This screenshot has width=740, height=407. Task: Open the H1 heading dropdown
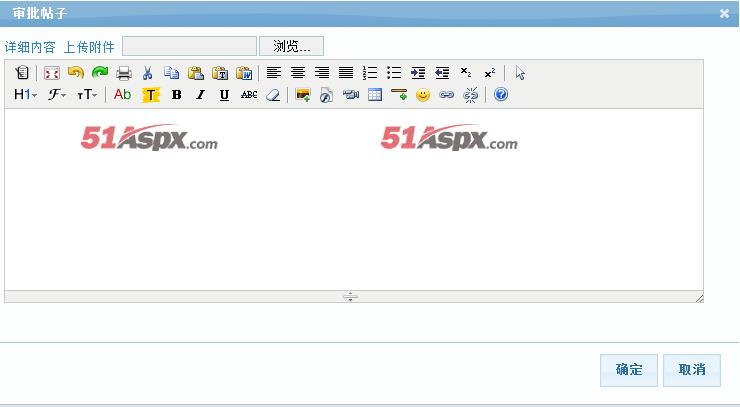pos(25,94)
